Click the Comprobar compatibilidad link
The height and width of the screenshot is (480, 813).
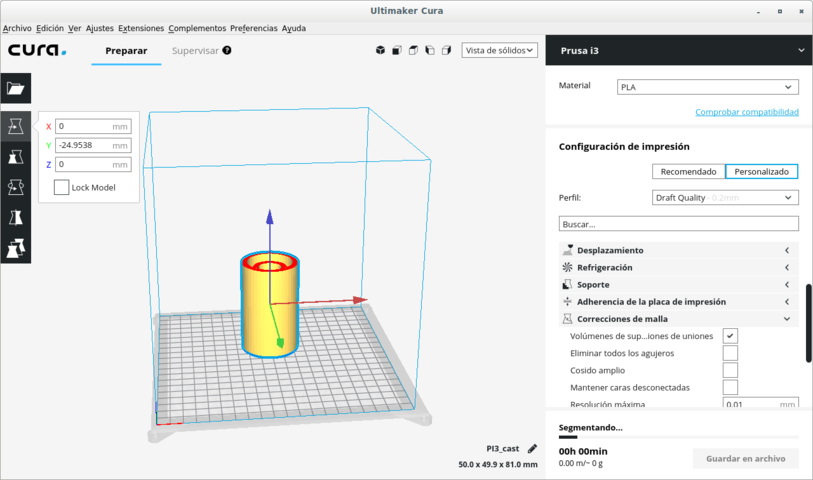(x=747, y=112)
